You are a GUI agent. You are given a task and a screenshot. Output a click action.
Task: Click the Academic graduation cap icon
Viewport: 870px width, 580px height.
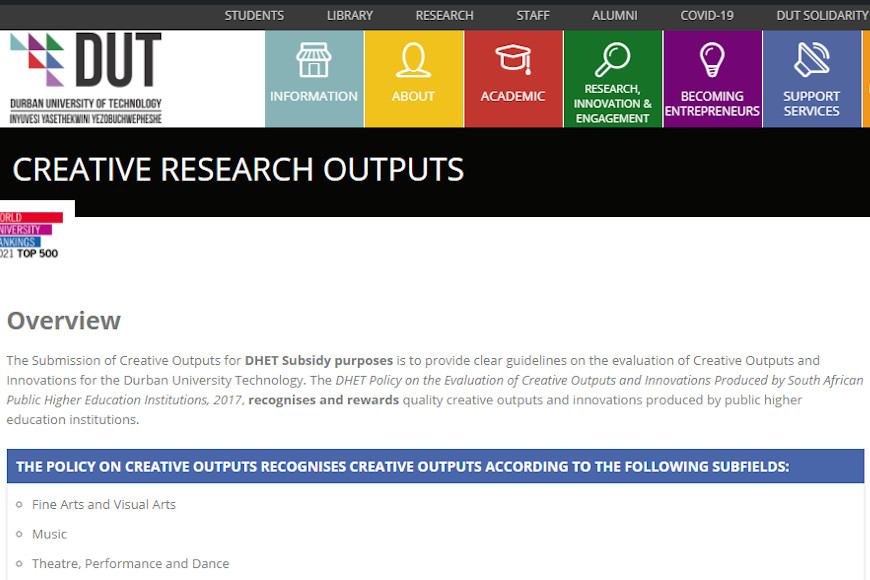(x=513, y=59)
